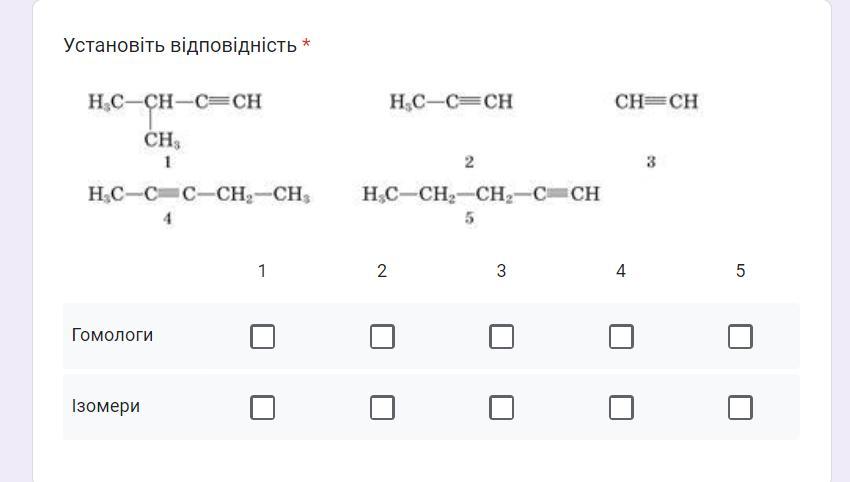
Task: Check Гомологи checkbox in column 2
Action: tap(382, 336)
